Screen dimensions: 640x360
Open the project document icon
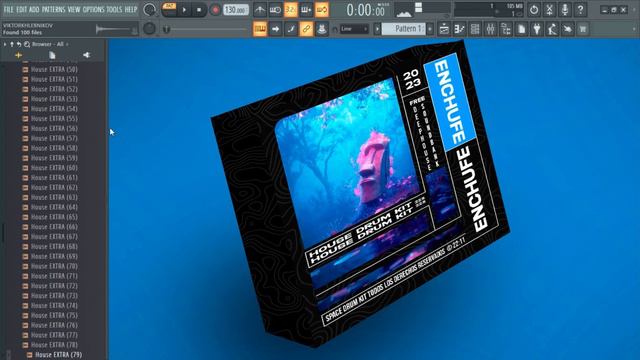pyautogui.click(x=522, y=29)
